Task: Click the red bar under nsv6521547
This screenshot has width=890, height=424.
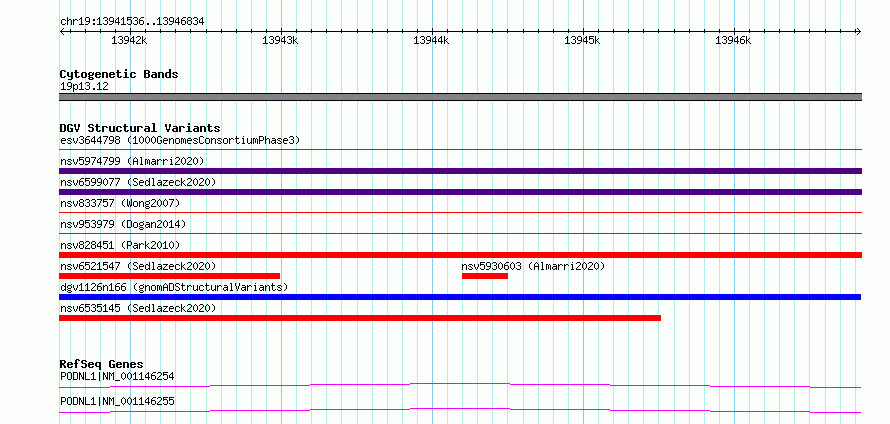Action: point(170,276)
